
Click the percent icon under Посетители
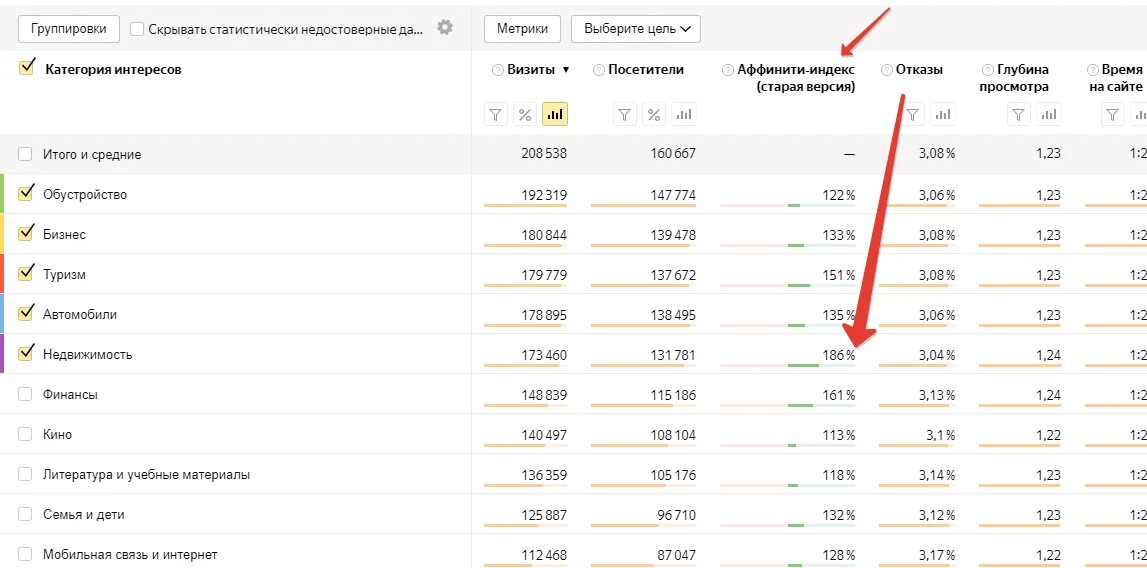click(x=654, y=115)
